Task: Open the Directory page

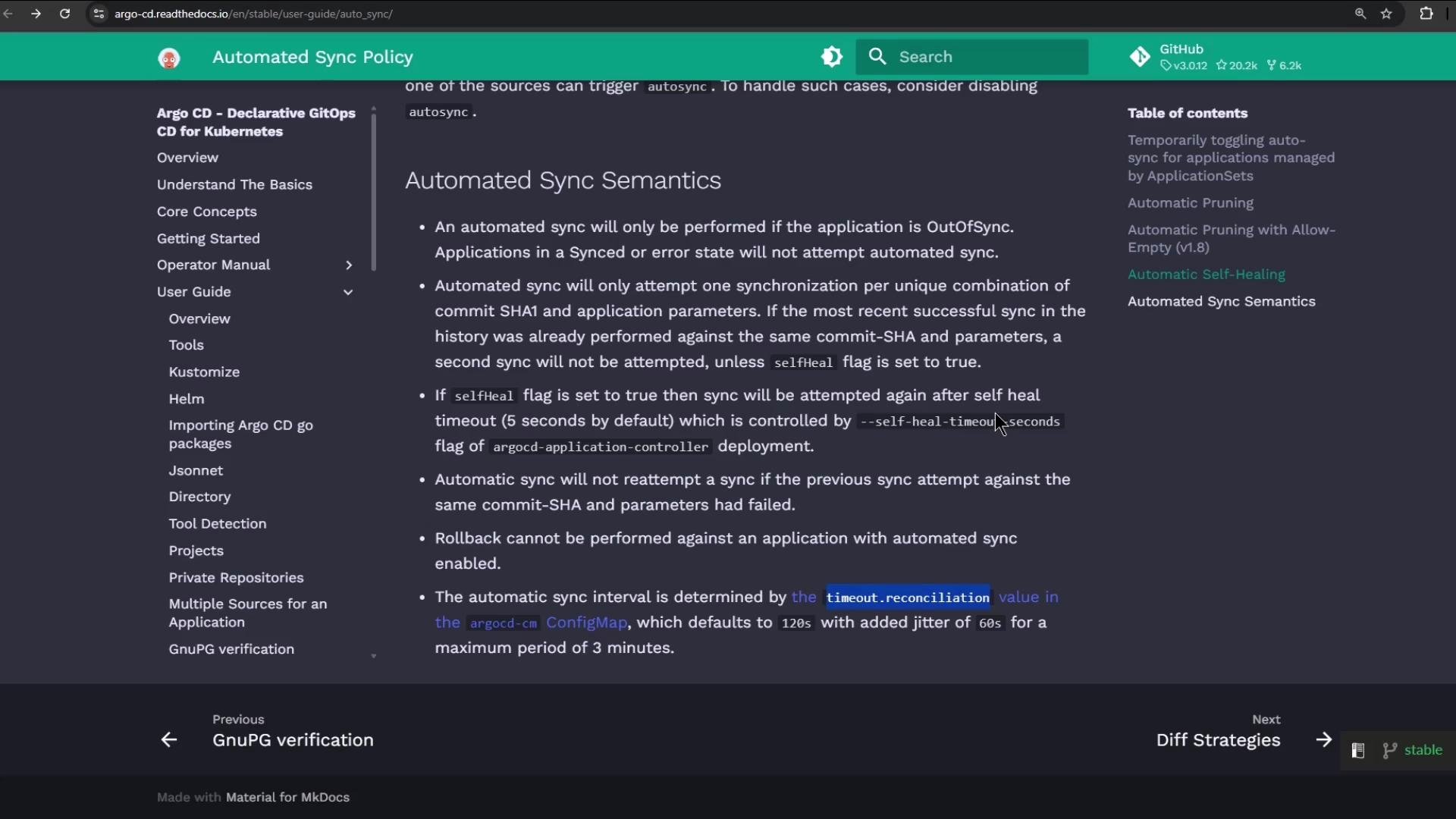Action: coord(199,497)
